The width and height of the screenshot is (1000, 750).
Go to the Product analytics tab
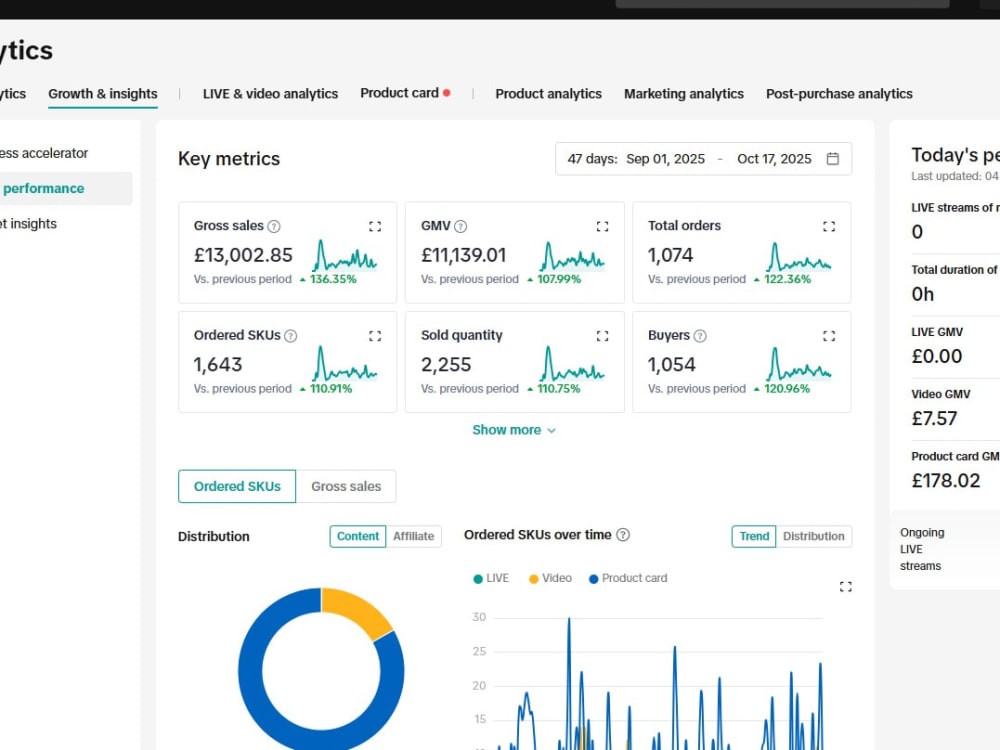pyautogui.click(x=548, y=94)
